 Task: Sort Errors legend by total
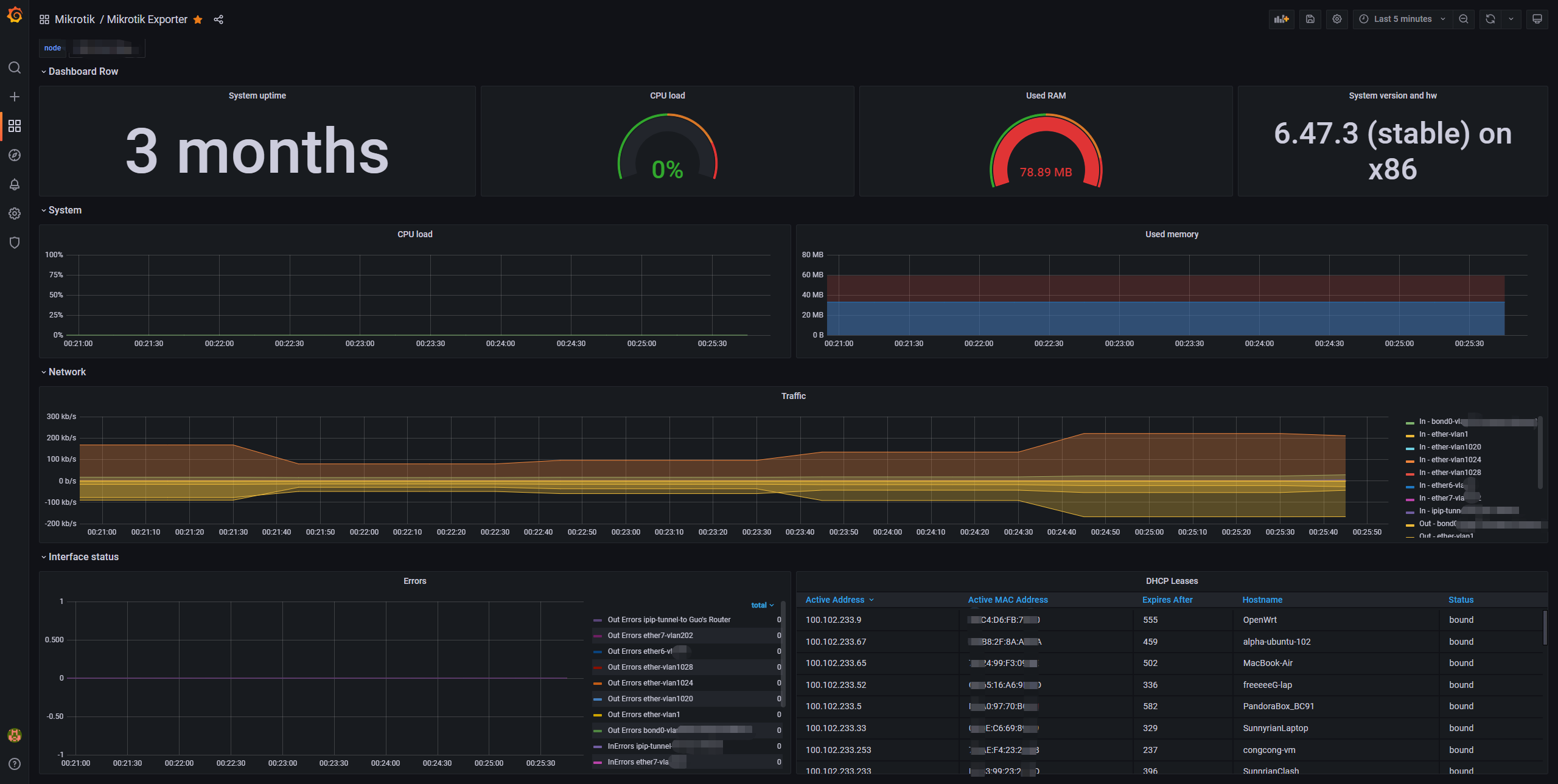point(763,605)
